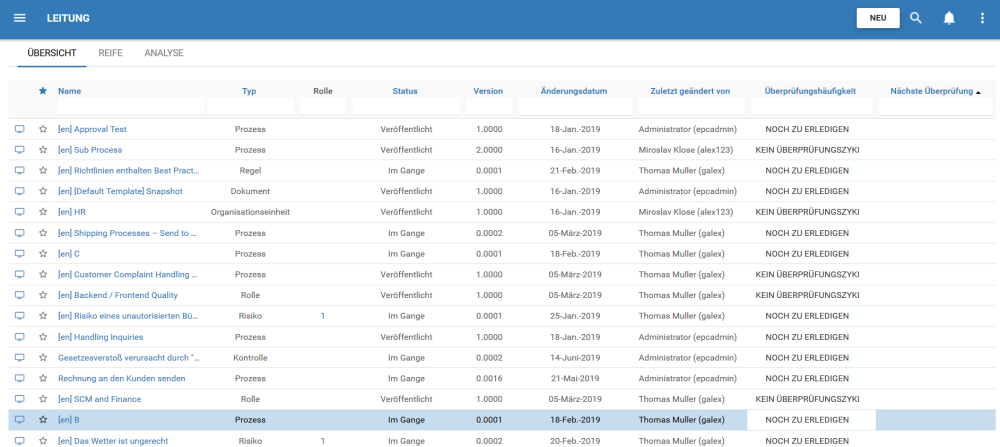Sort by Nächste Überprüfung column header
1000x447 pixels.
932,91
